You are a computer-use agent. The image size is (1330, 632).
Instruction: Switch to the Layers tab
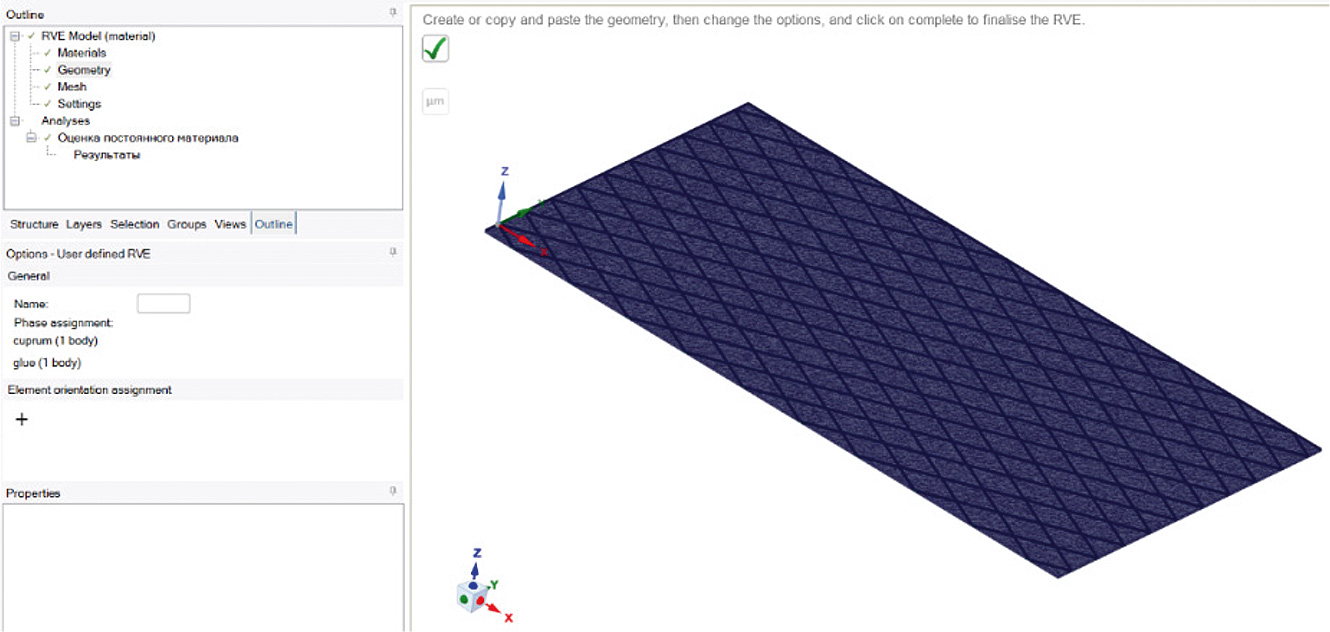tap(84, 224)
